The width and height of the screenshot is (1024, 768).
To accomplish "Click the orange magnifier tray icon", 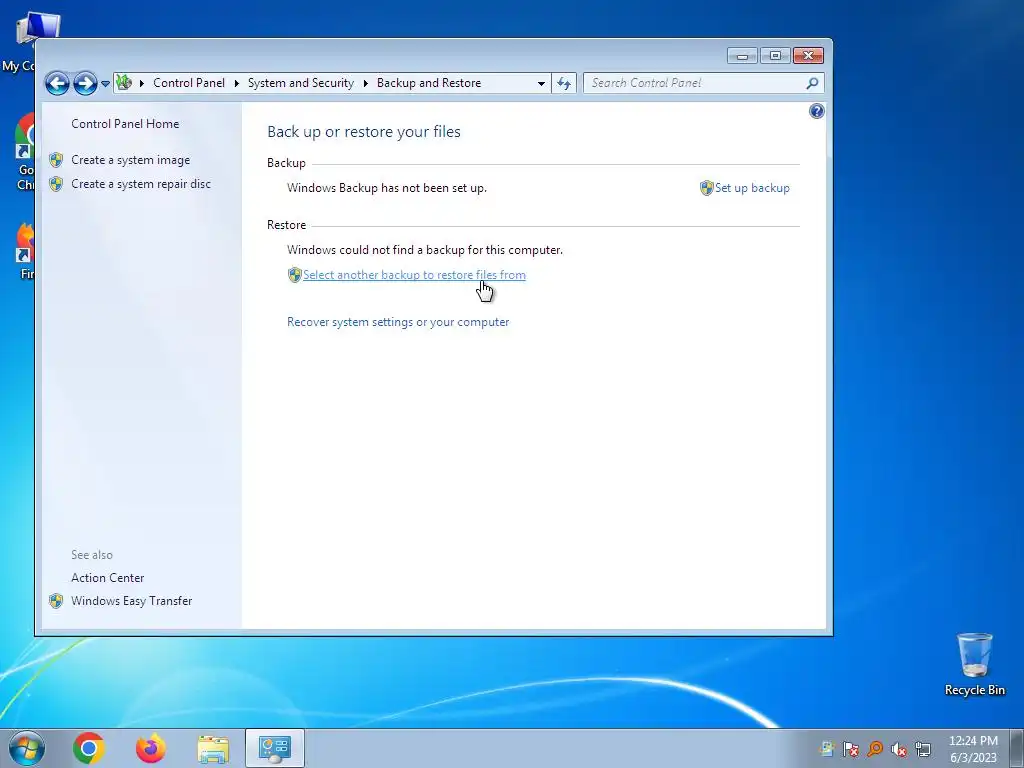I will [875, 749].
